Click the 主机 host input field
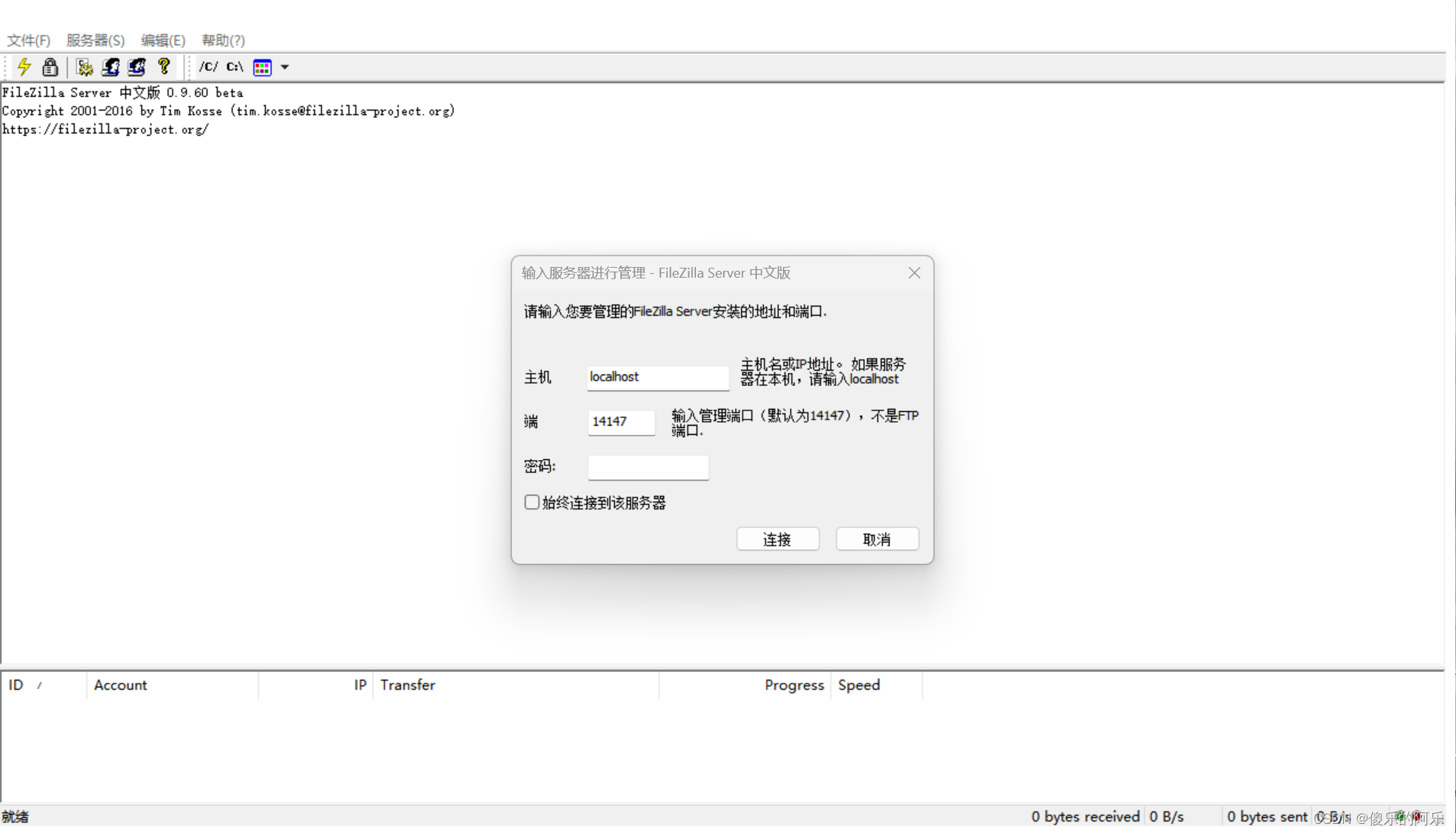The image size is (1456, 833). pyautogui.click(x=658, y=377)
